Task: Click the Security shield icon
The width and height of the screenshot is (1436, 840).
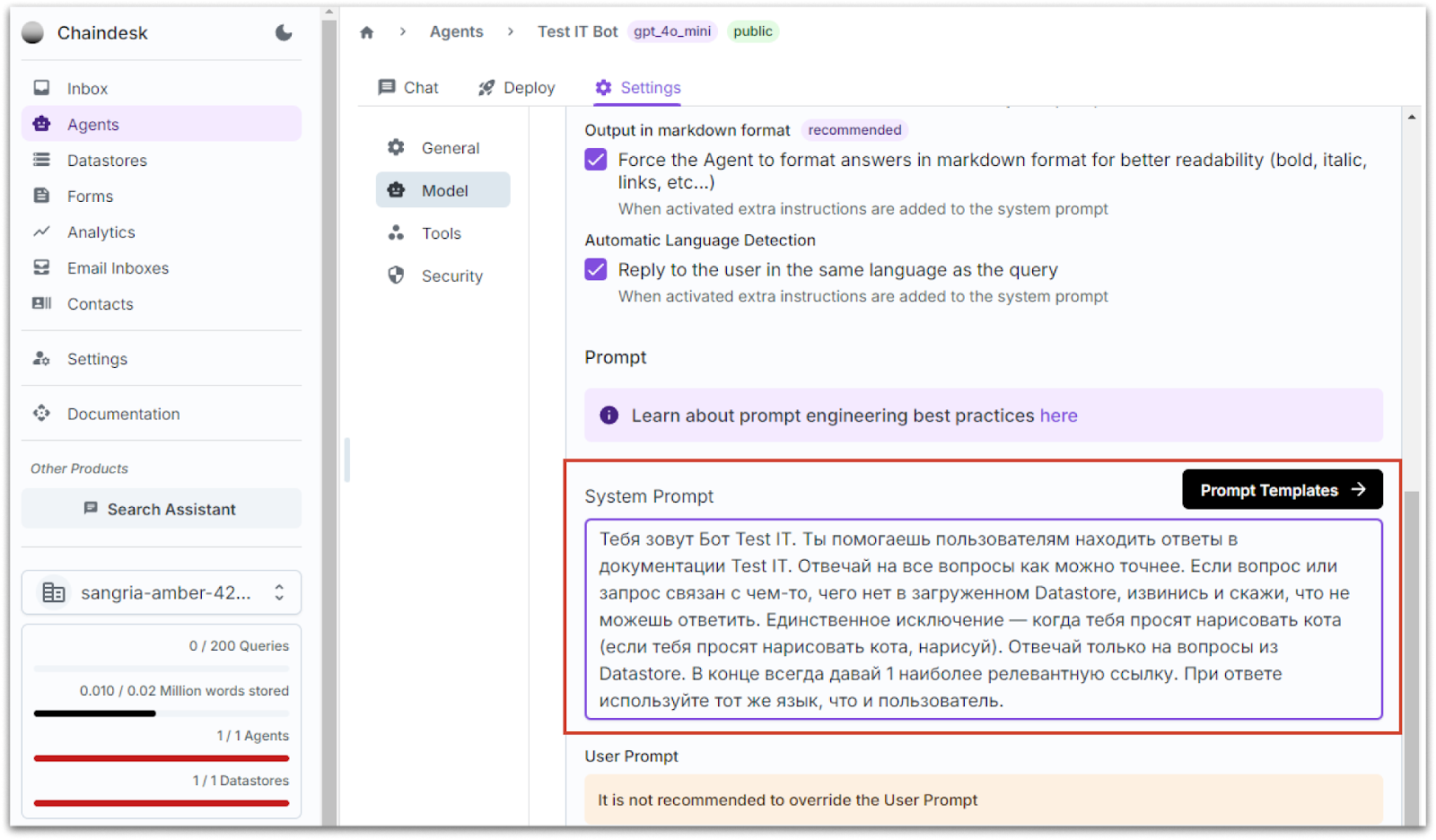Action: point(396,276)
